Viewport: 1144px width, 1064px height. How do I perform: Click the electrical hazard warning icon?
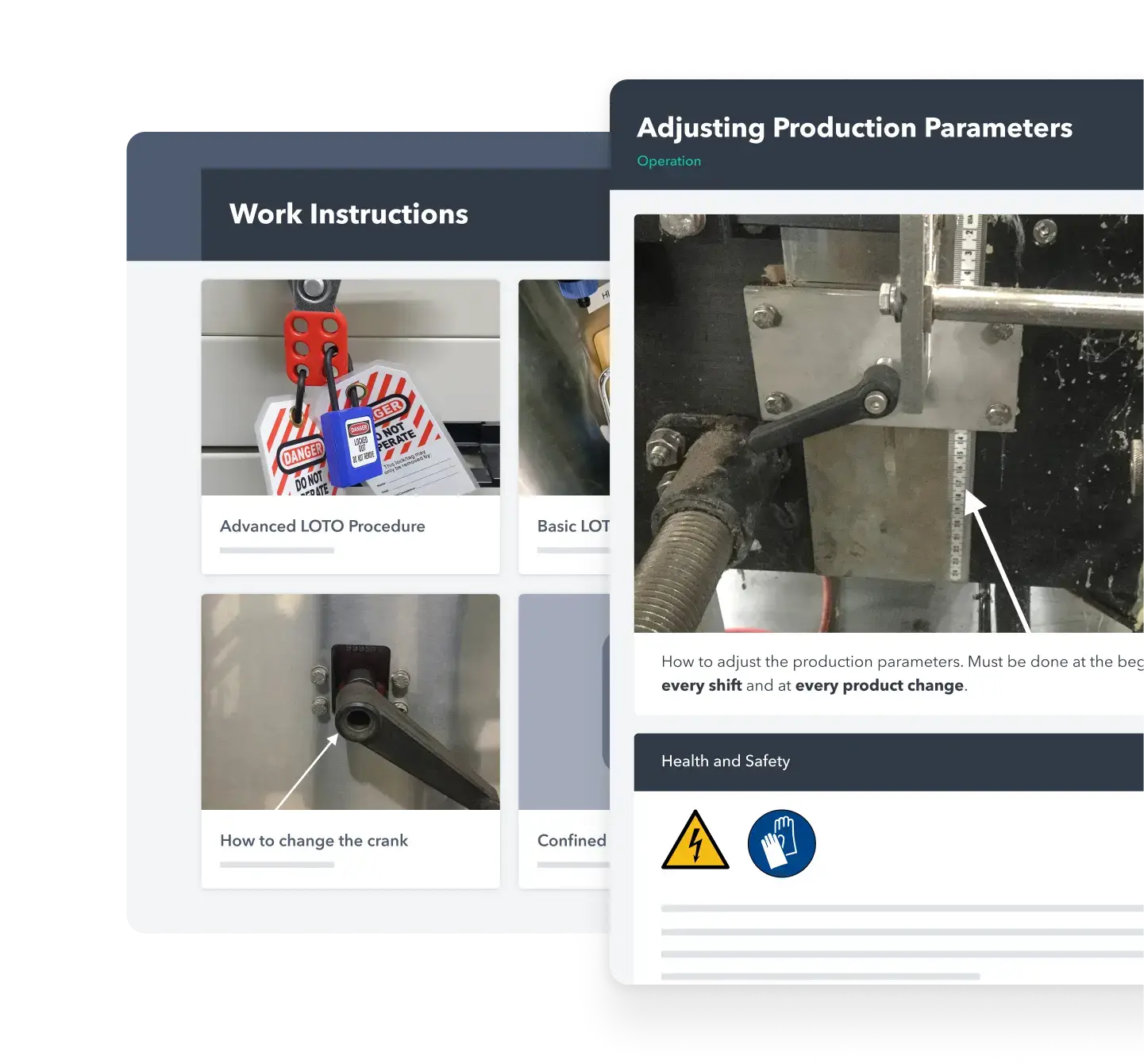(695, 842)
